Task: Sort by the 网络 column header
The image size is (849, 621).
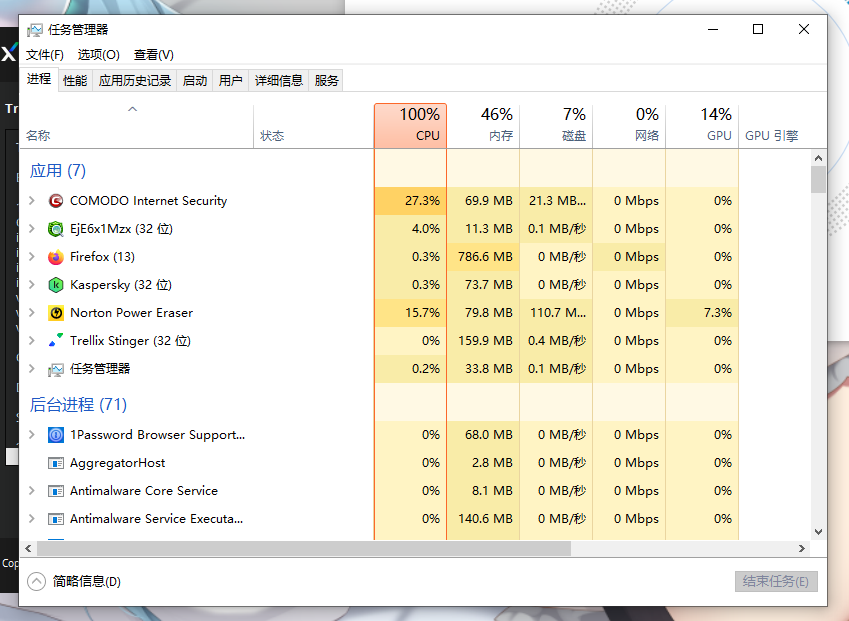Action: point(629,126)
